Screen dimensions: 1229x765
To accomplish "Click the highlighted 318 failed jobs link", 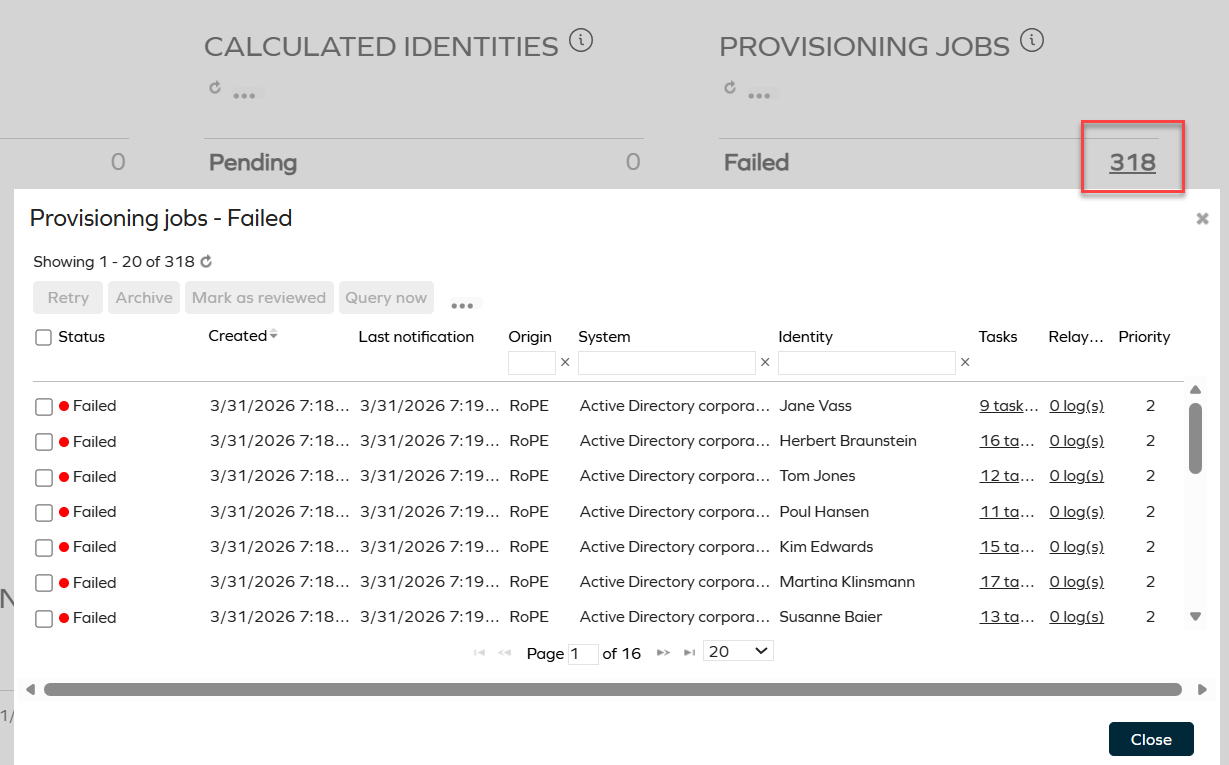I will [1131, 162].
